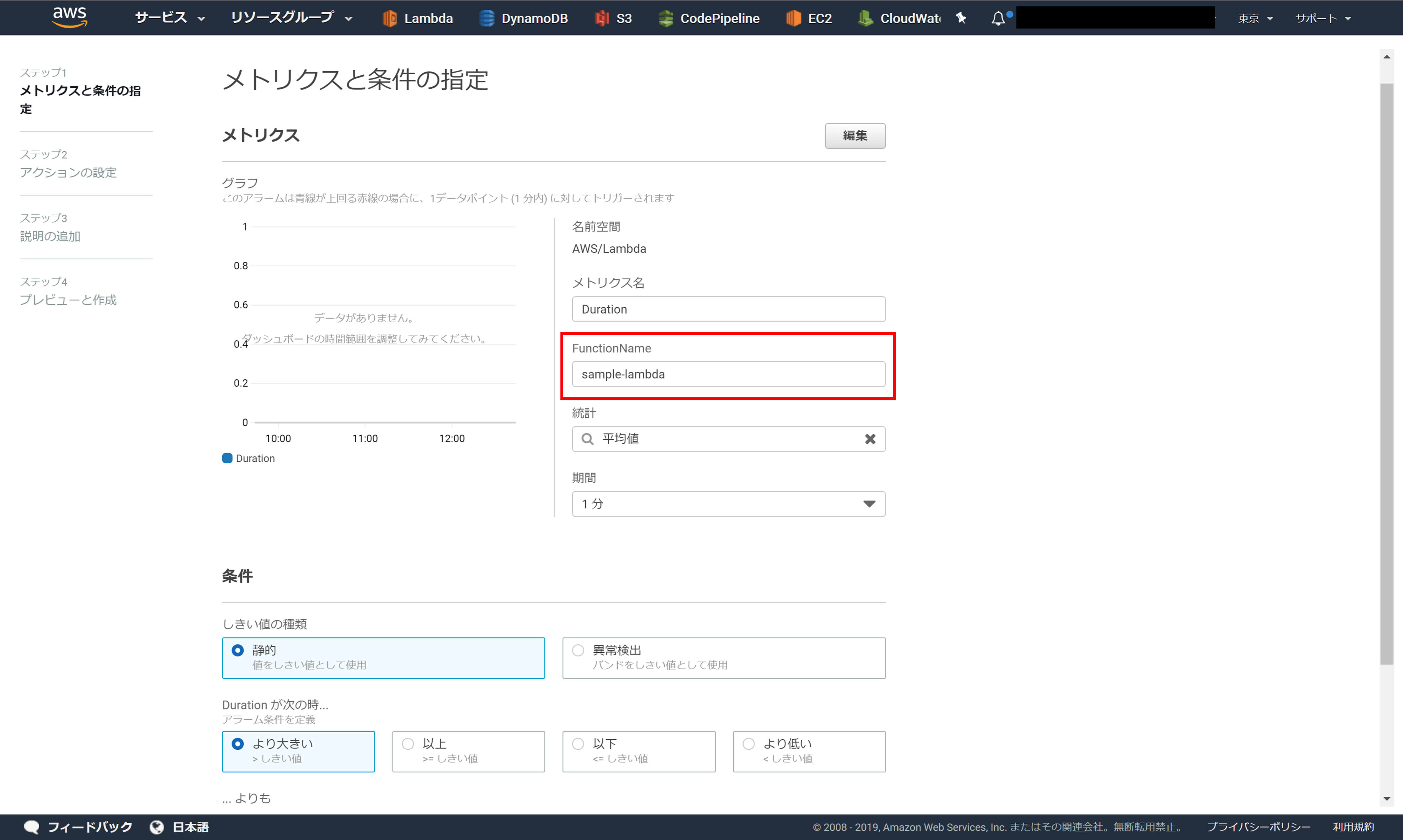Open Lambda service shortcut icon
Viewport: 1403px width, 840px height.
click(x=389, y=18)
